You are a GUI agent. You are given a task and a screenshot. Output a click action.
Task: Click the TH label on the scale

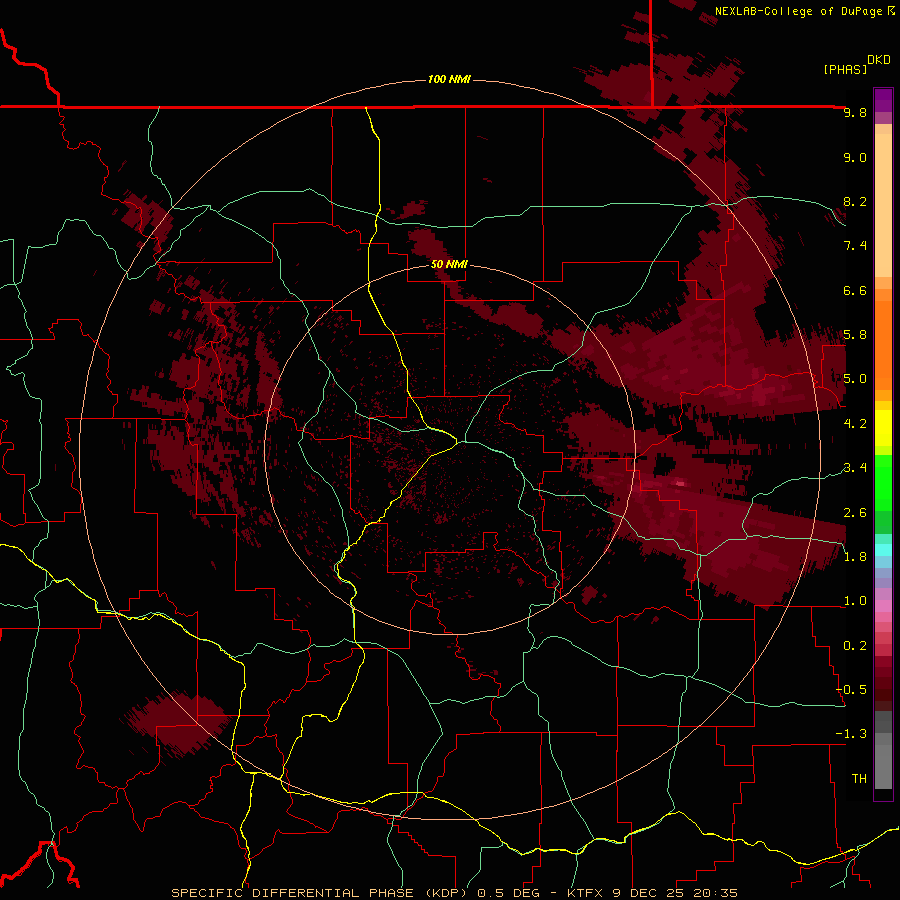tap(859, 779)
